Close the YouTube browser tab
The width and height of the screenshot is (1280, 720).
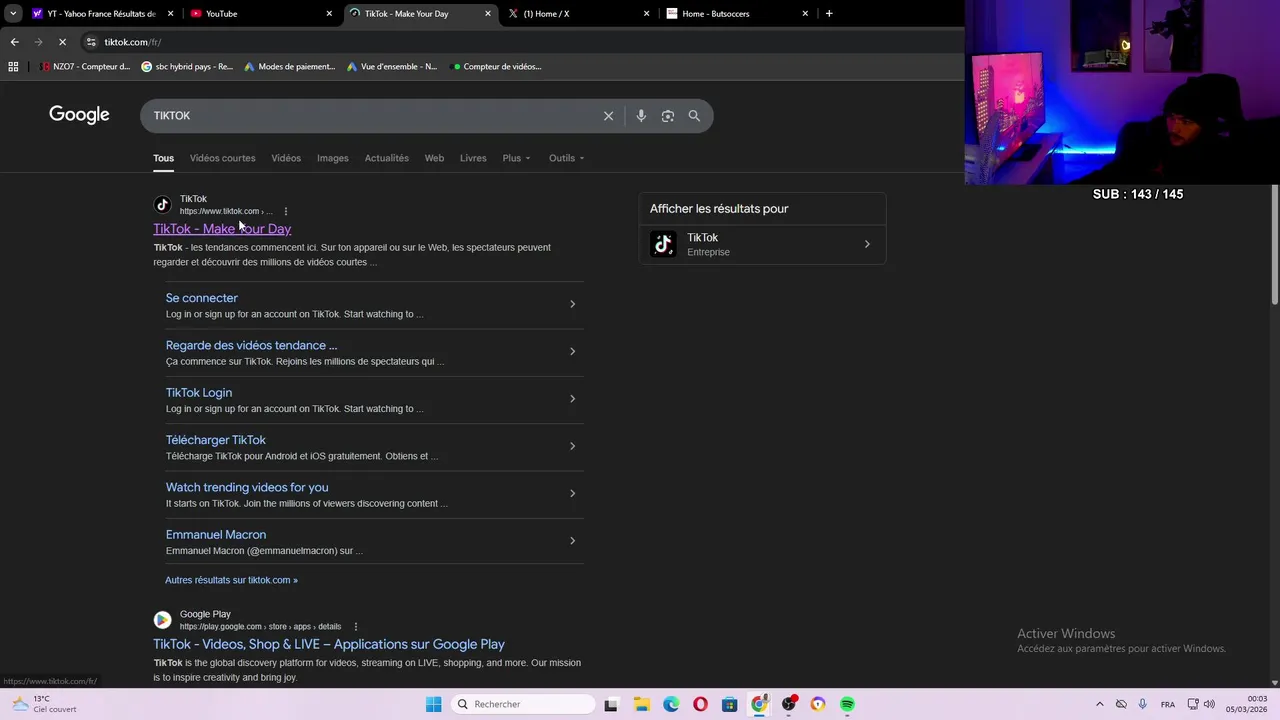pyautogui.click(x=329, y=14)
